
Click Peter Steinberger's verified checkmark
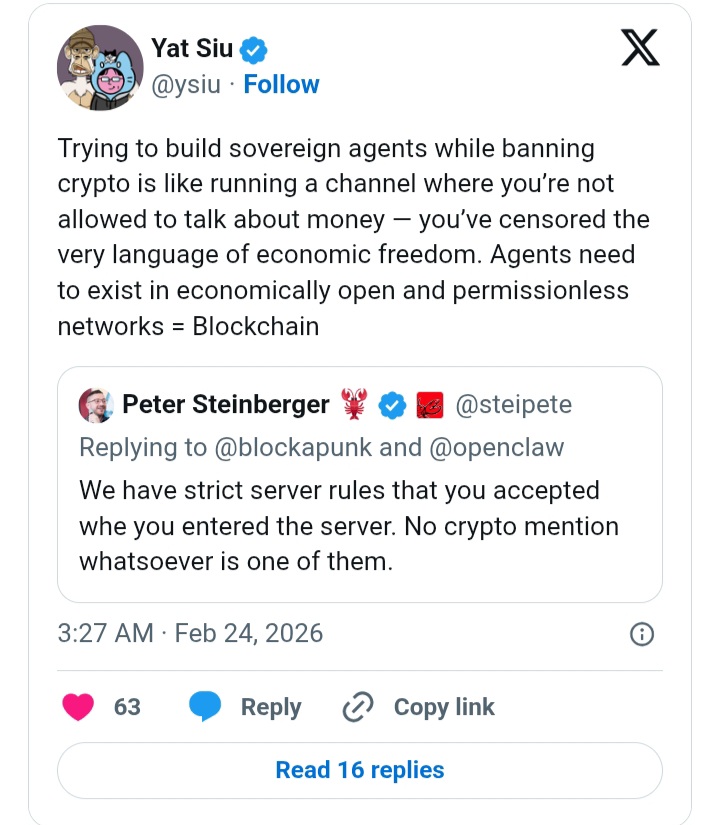click(392, 405)
